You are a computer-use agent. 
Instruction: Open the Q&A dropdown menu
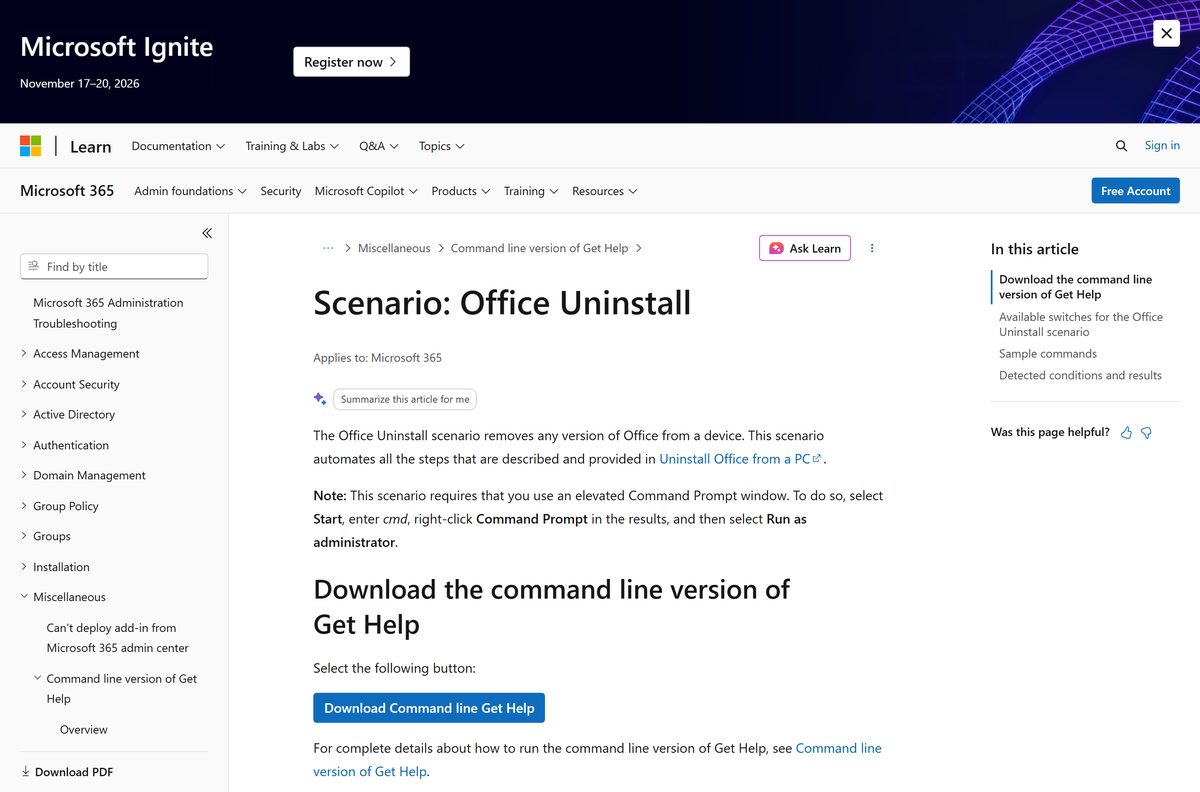[379, 146]
